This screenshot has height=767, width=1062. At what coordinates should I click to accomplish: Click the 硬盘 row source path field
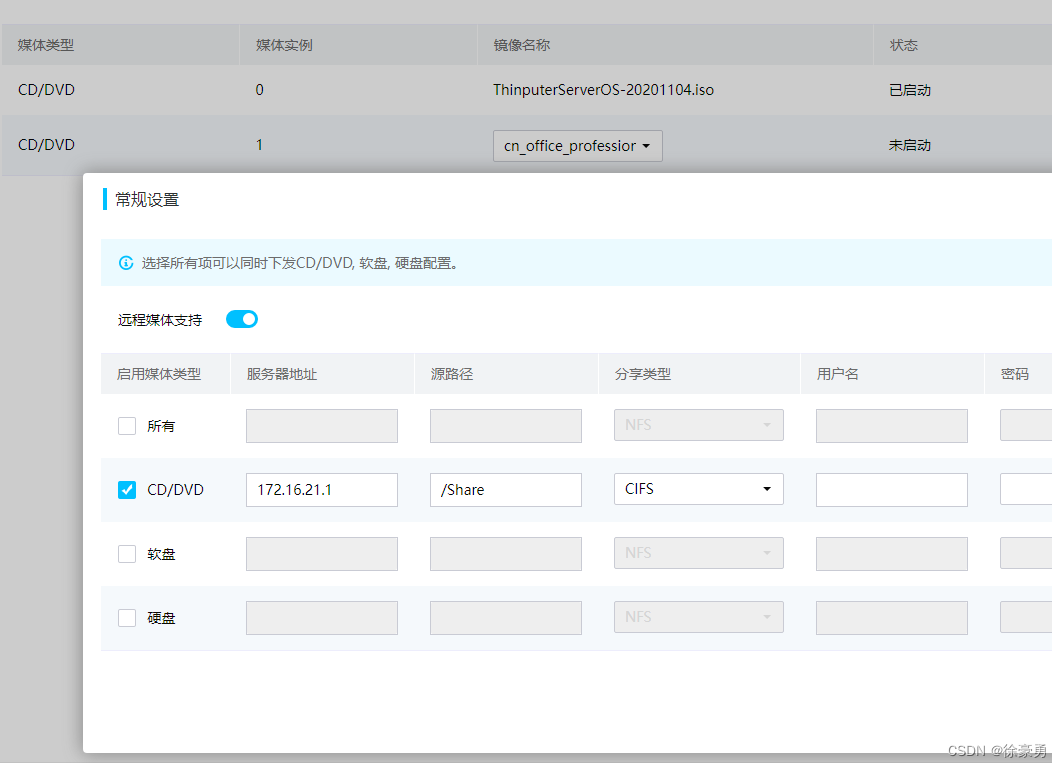tap(506, 618)
